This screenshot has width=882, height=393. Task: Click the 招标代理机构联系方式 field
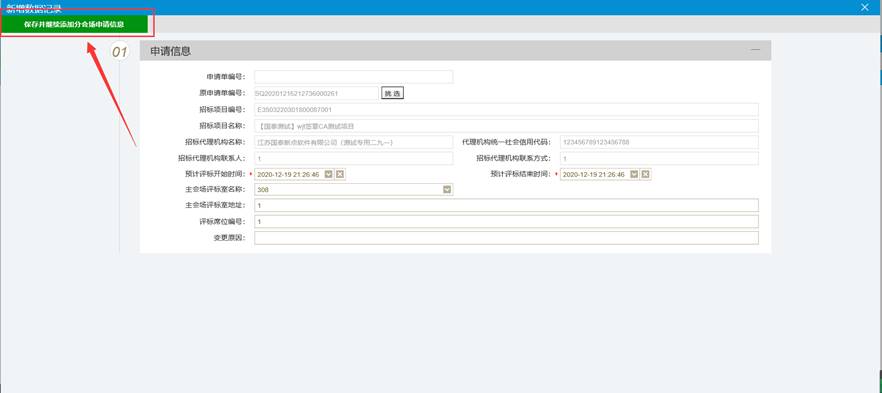[x=659, y=159]
